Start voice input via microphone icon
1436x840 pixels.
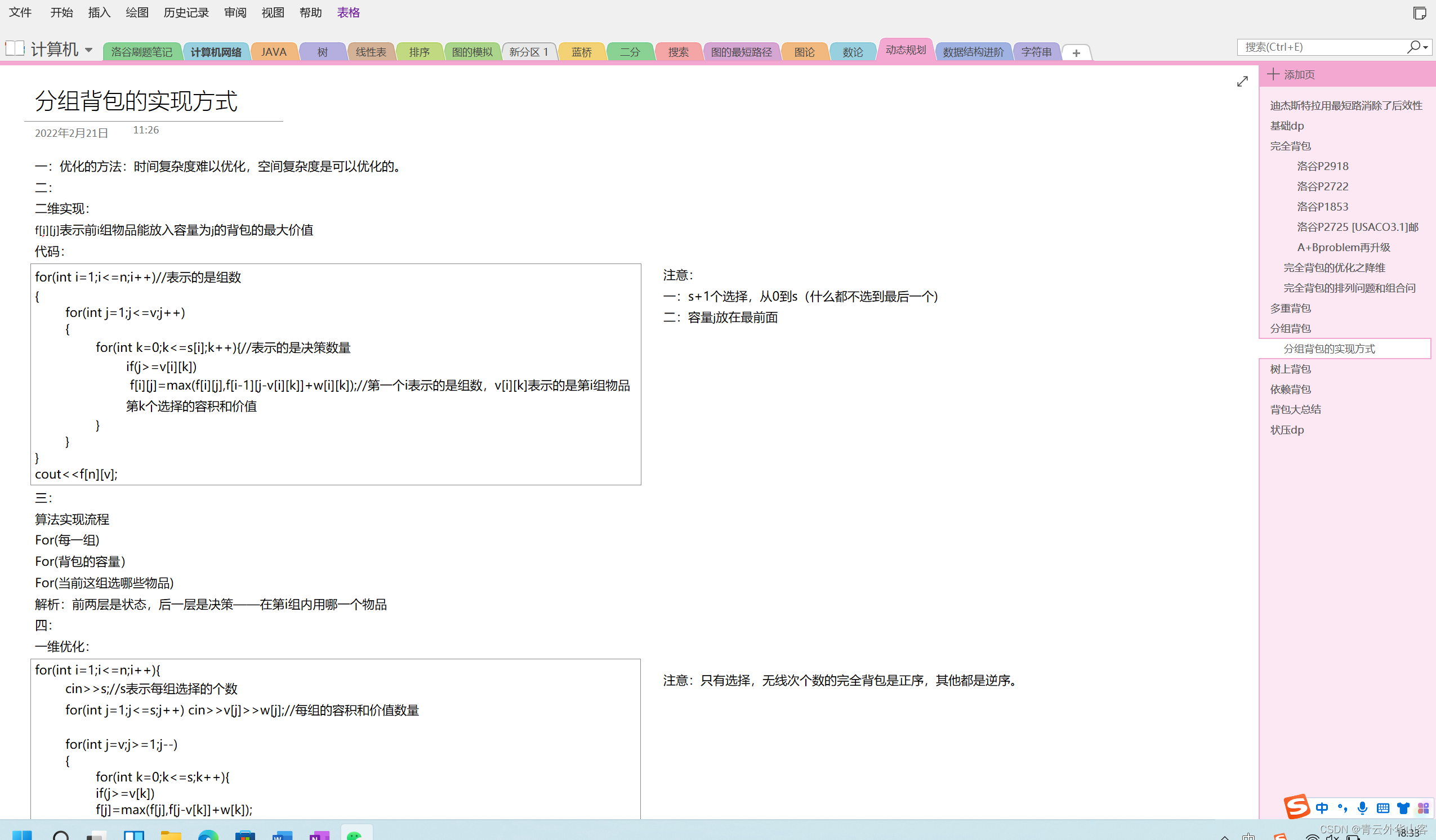click(1362, 808)
